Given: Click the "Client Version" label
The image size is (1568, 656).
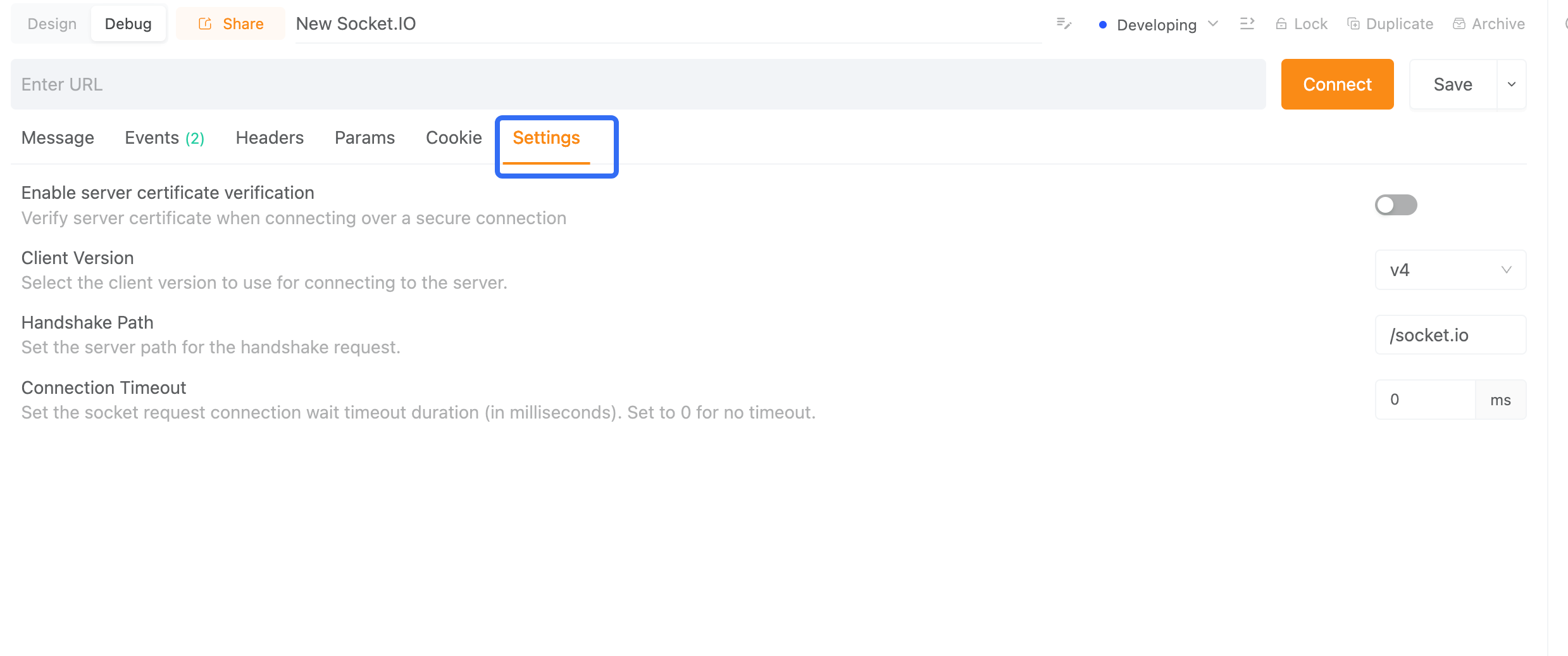Looking at the screenshot, I should click(78, 258).
